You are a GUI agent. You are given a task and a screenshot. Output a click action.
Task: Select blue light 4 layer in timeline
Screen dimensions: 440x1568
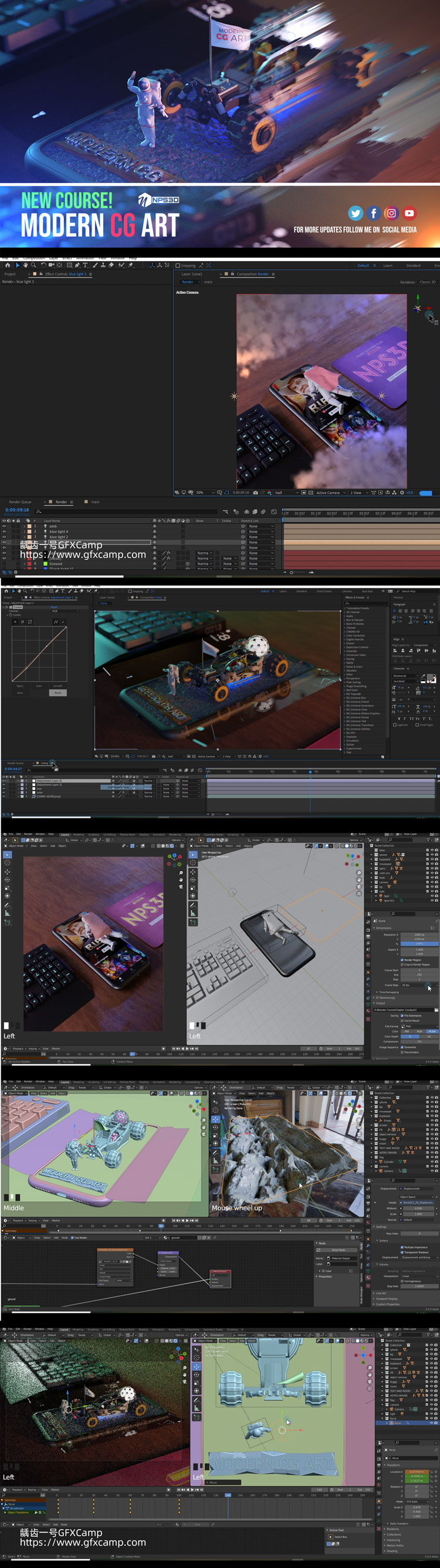point(59,531)
